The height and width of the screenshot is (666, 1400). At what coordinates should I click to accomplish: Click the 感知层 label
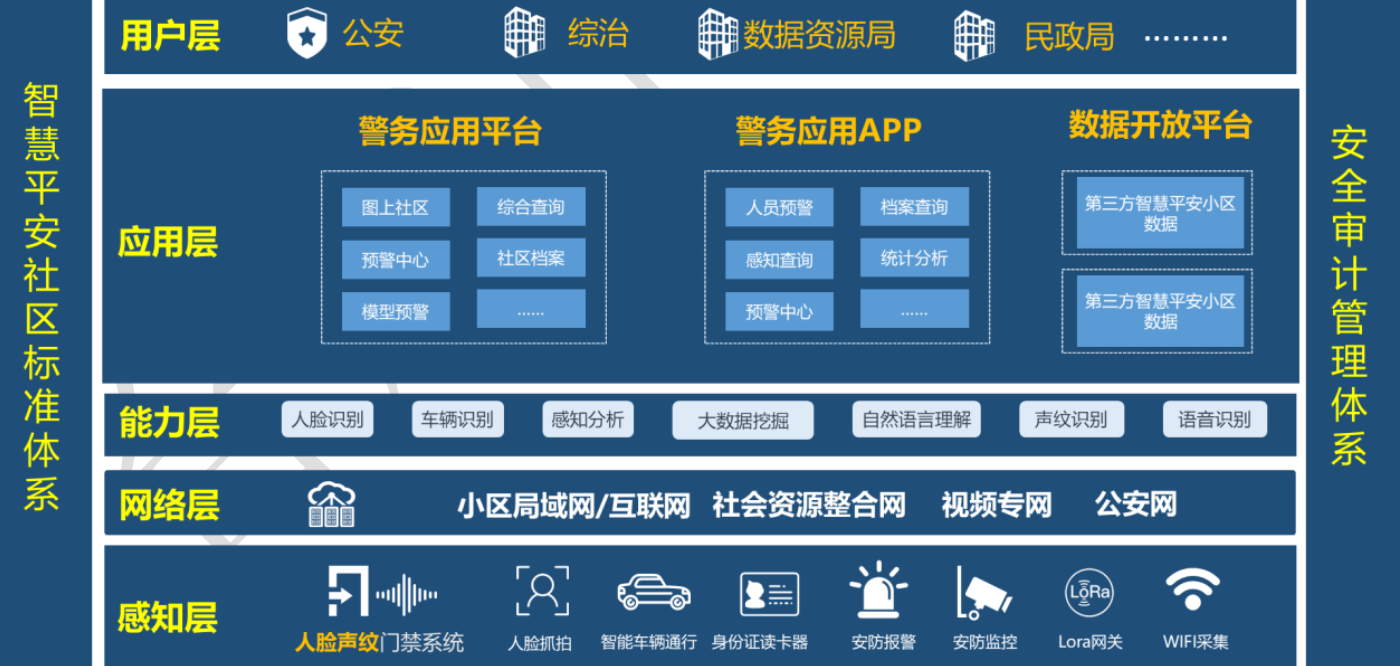(x=168, y=618)
